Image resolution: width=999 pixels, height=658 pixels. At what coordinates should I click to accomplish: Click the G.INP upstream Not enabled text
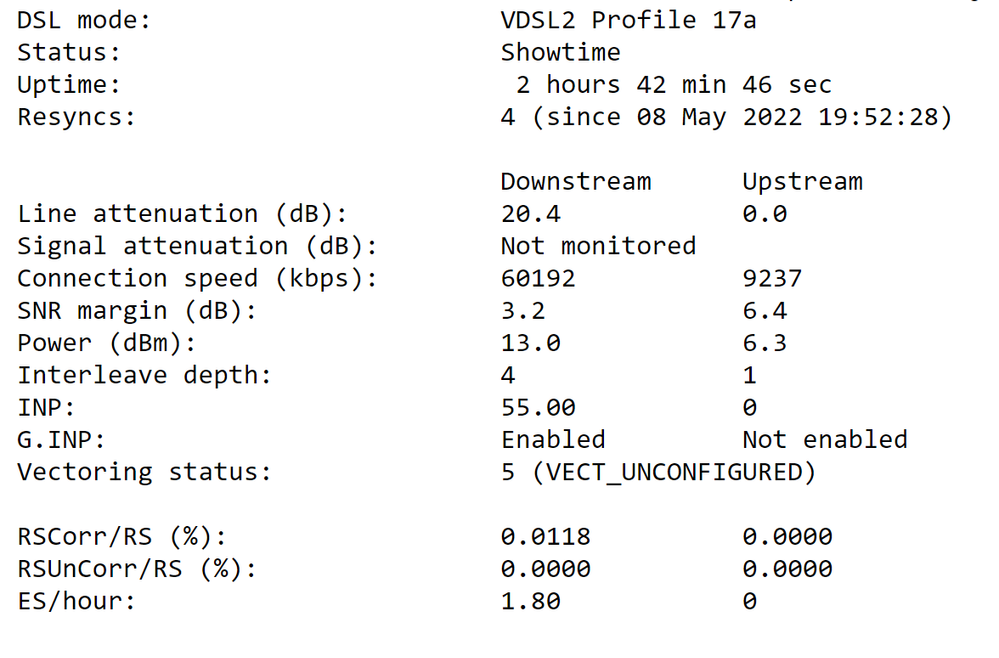click(x=825, y=440)
